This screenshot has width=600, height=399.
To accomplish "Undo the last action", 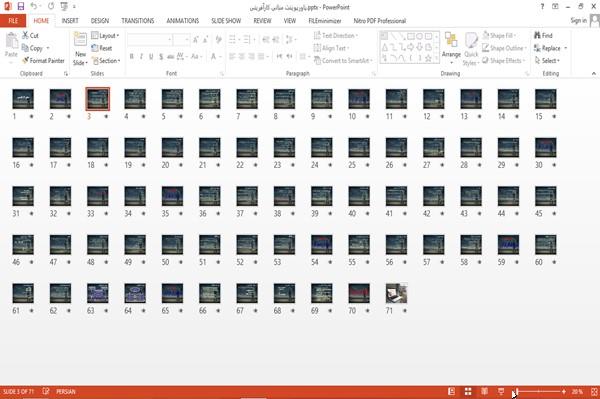I will click(x=34, y=6).
